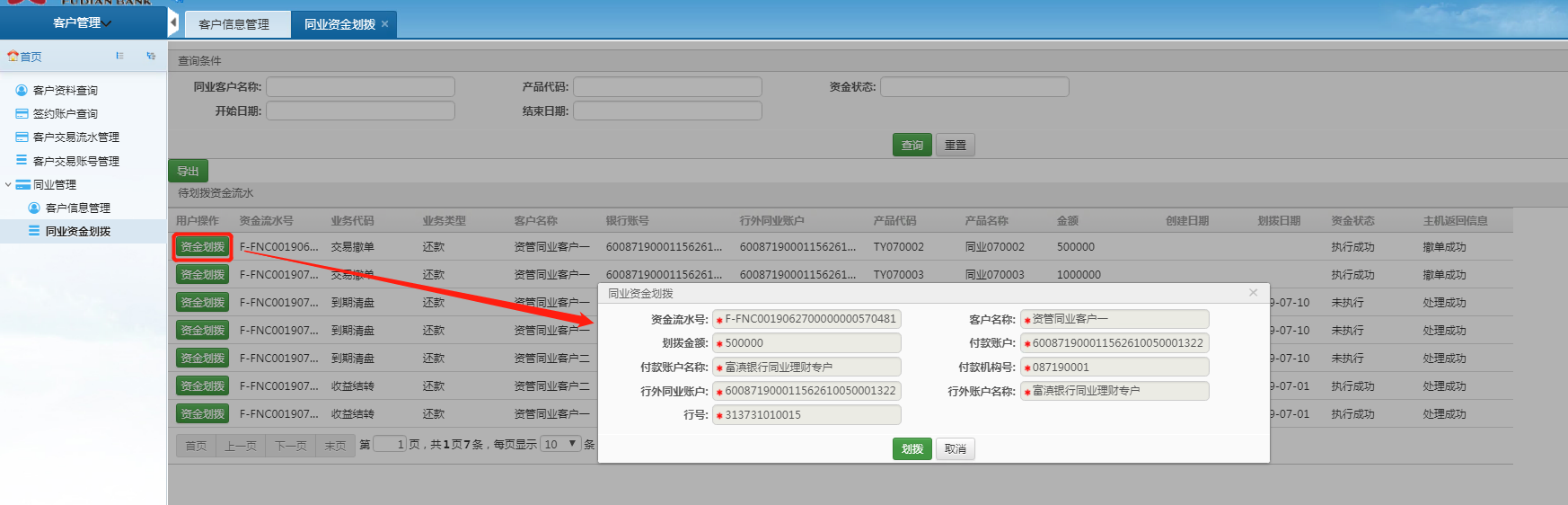
Task: Click the card icon of 签约账户查询
Action: point(22,113)
